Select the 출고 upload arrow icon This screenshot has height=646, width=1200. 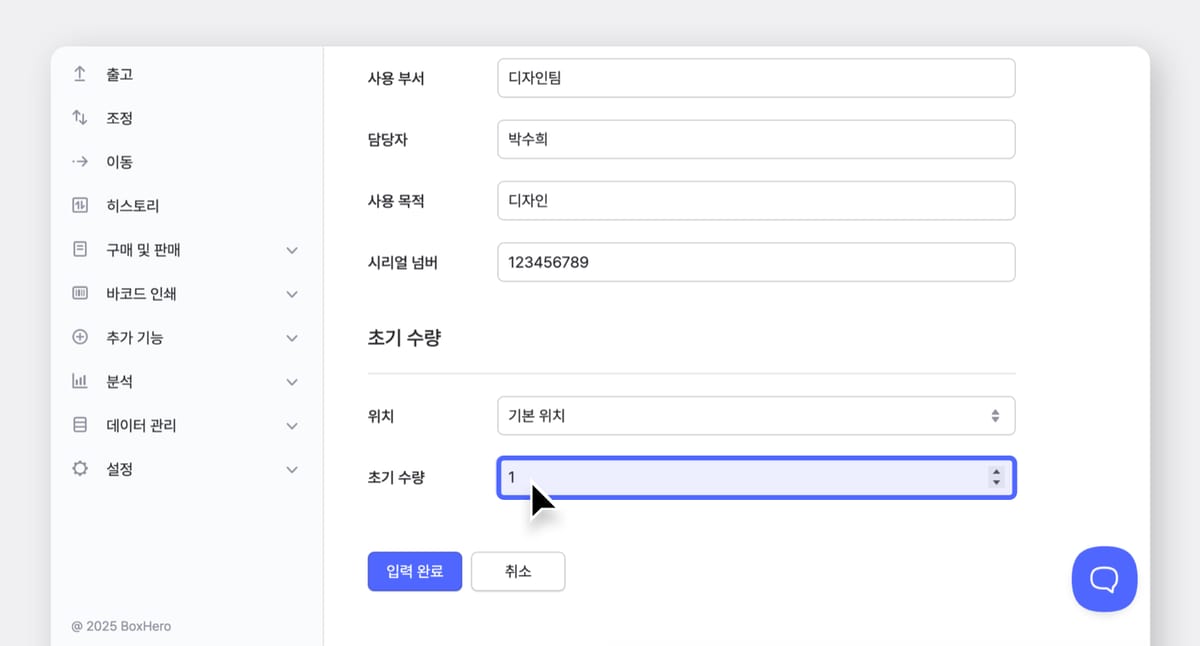click(79, 73)
